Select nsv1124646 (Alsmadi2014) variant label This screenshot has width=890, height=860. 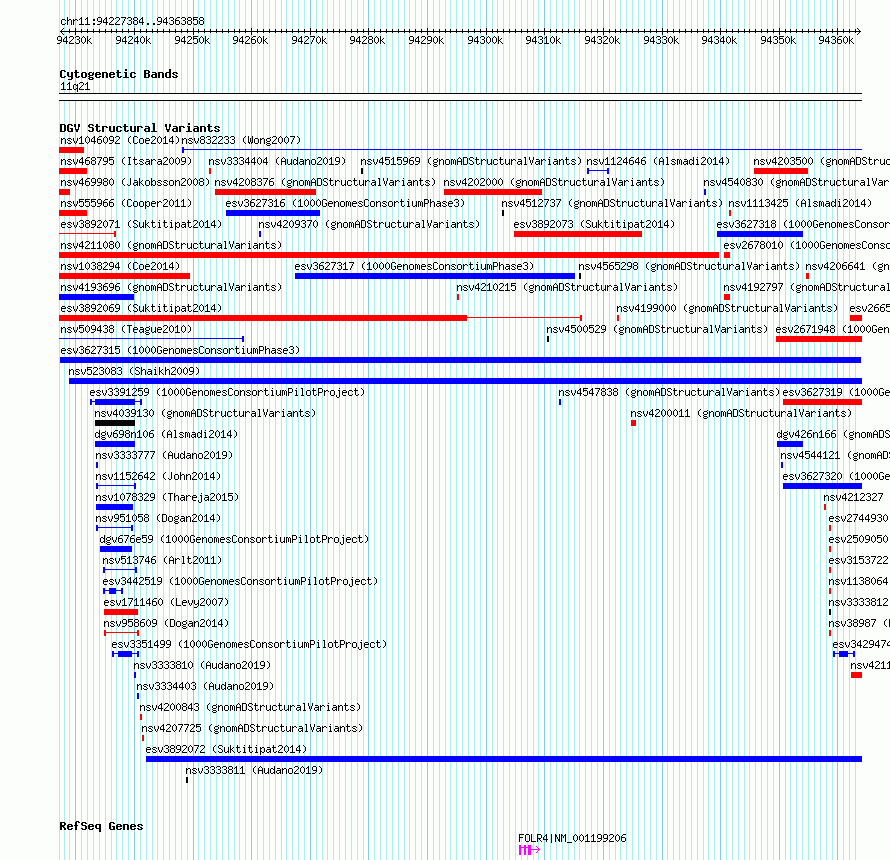[658, 161]
